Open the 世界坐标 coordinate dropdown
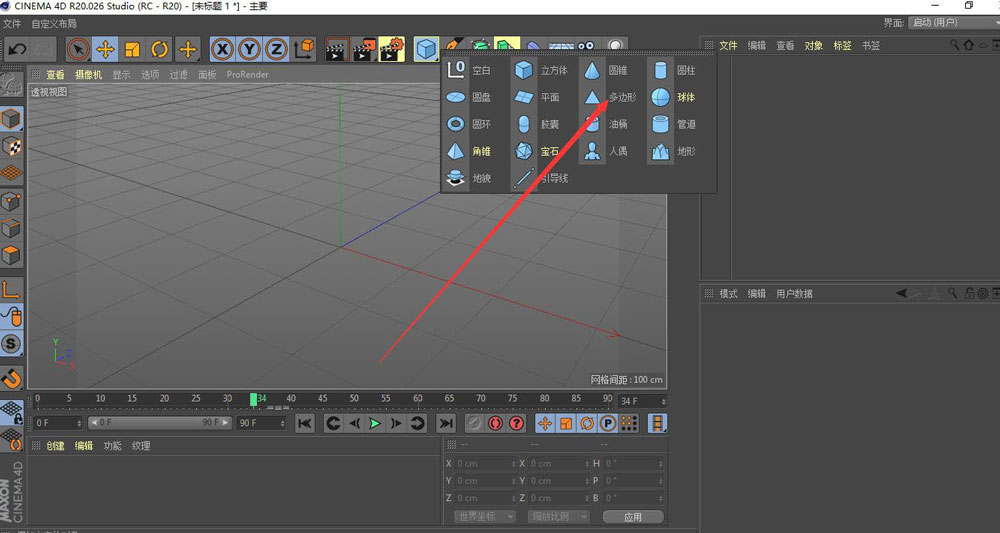Image resolution: width=1000 pixels, height=533 pixels. pos(485,516)
